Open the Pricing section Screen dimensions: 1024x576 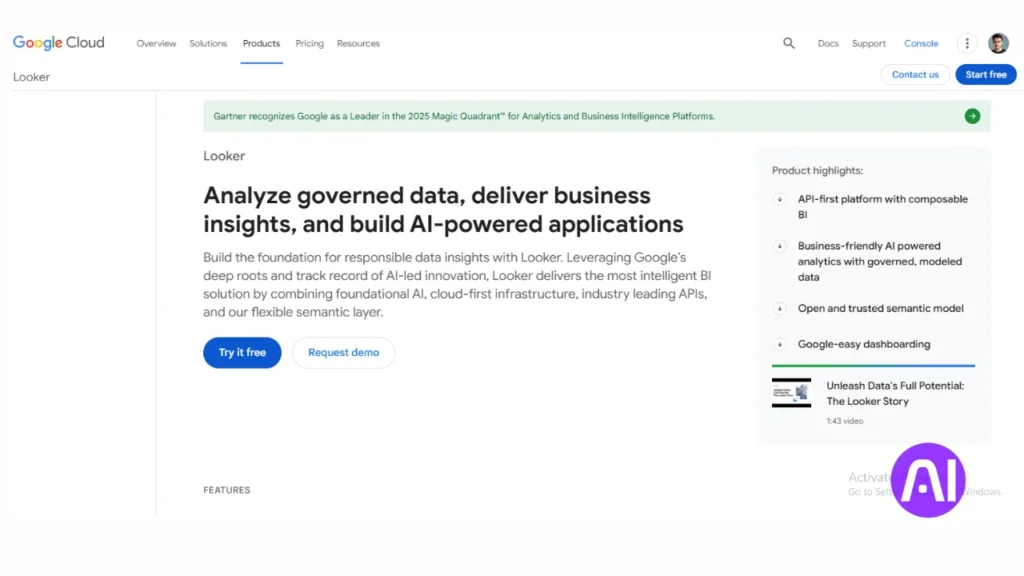pos(309,43)
